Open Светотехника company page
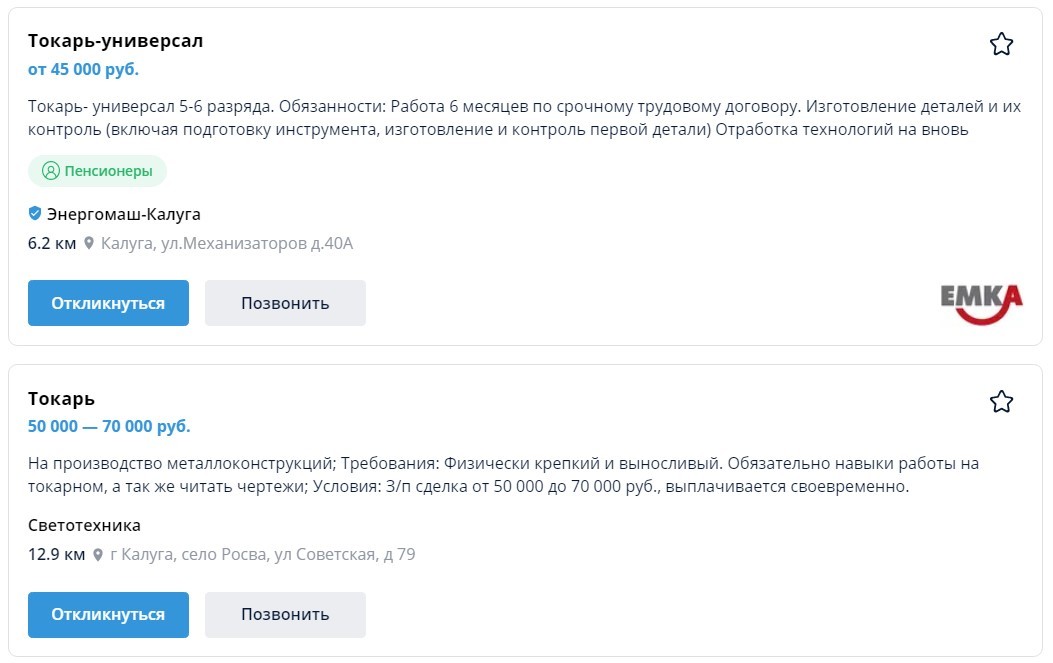The width and height of the screenshot is (1053, 663). pos(84,525)
